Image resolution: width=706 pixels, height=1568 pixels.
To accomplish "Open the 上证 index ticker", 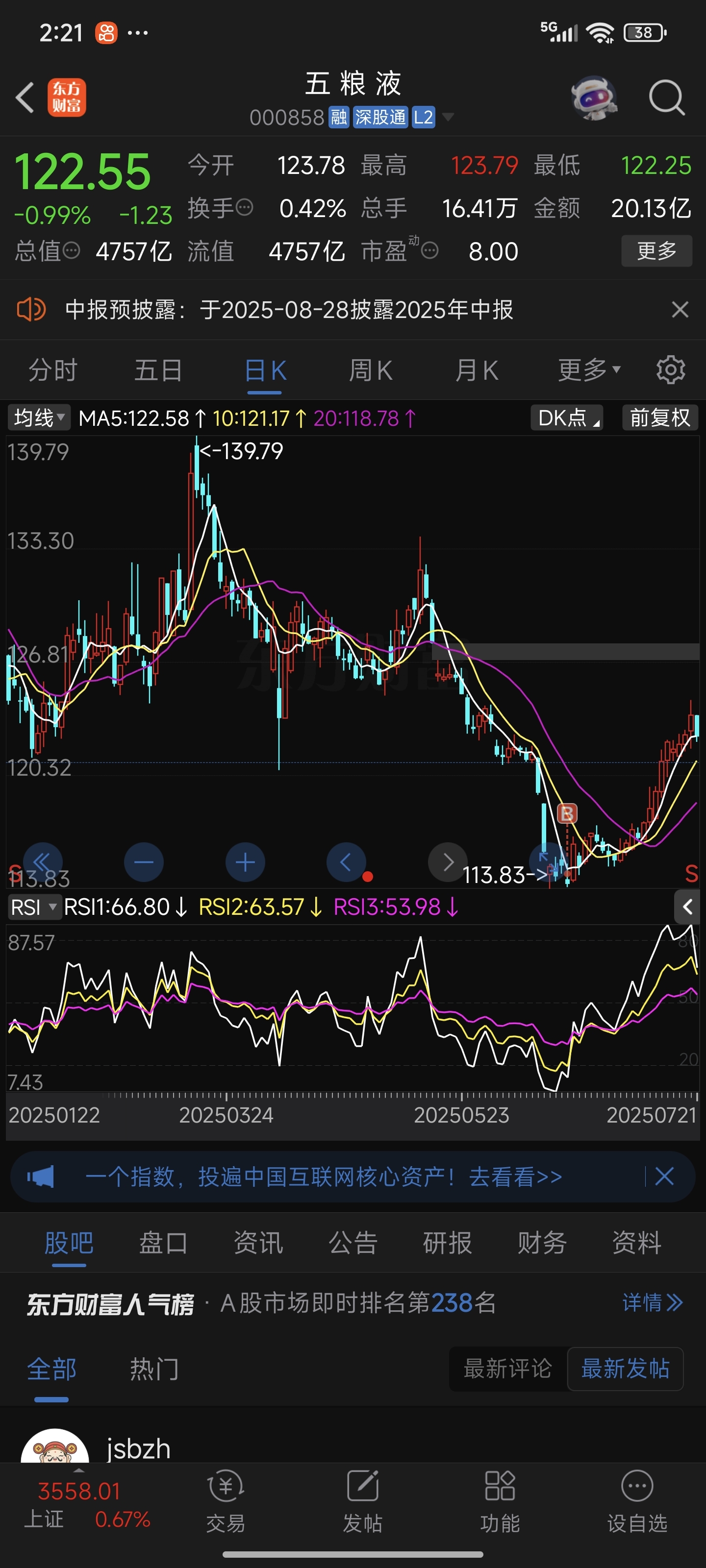I will [x=87, y=1505].
